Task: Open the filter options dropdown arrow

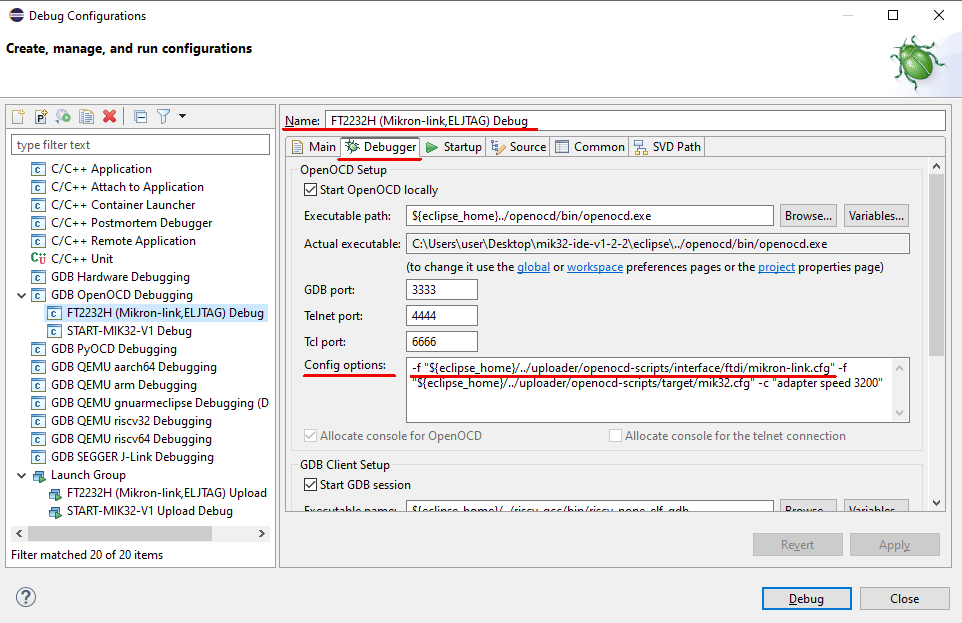Action: [181, 116]
